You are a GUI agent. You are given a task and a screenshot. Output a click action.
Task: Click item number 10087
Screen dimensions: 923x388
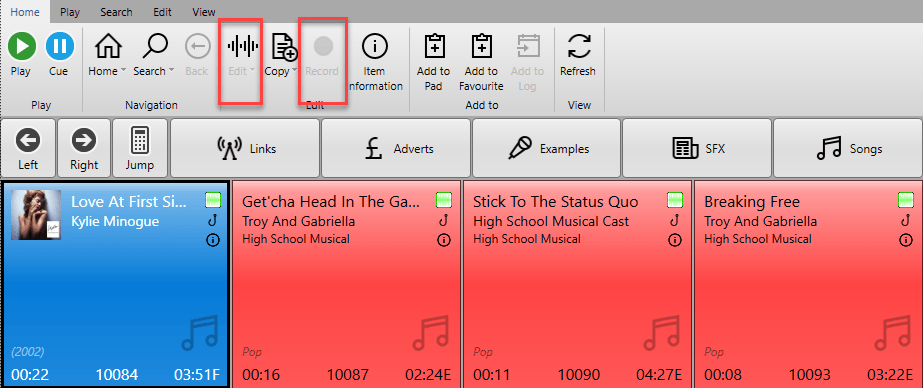click(348, 374)
